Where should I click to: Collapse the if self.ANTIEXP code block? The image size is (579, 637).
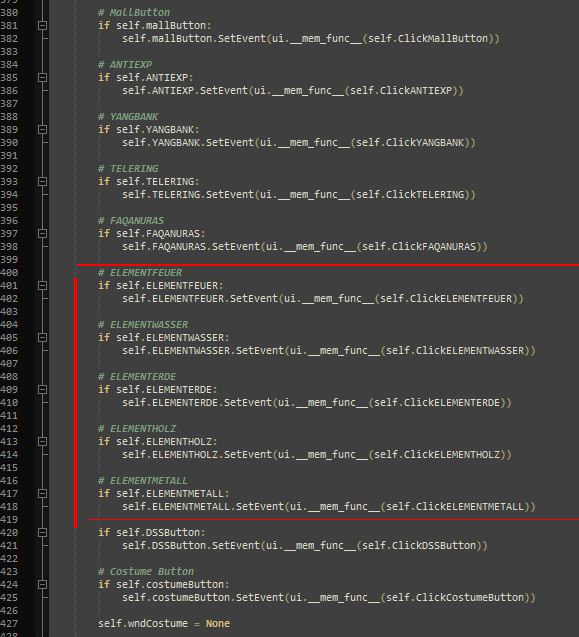pyautogui.click(x=42, y=78)
